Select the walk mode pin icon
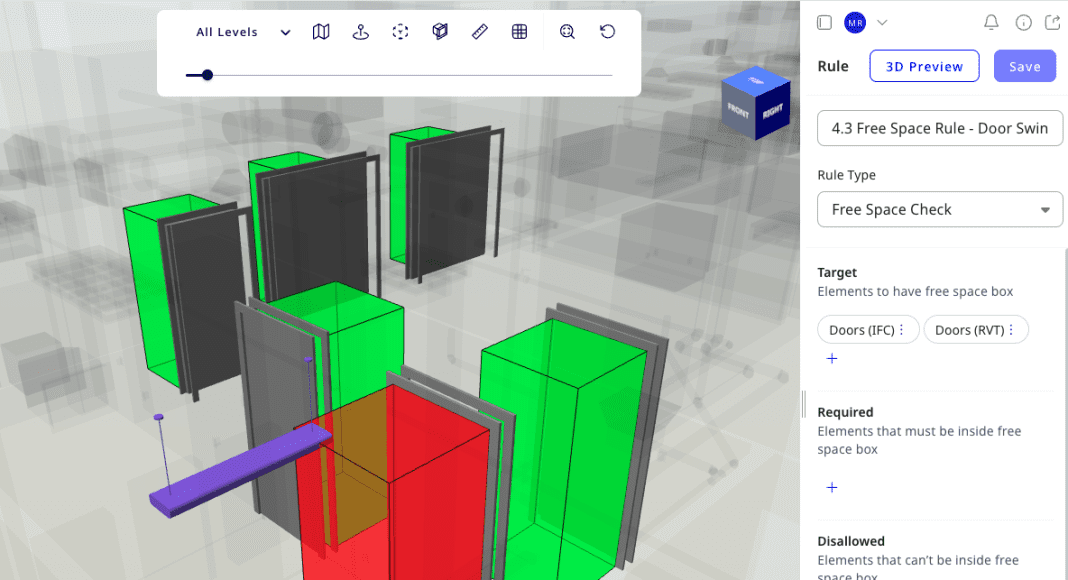 tap(361, 32)
